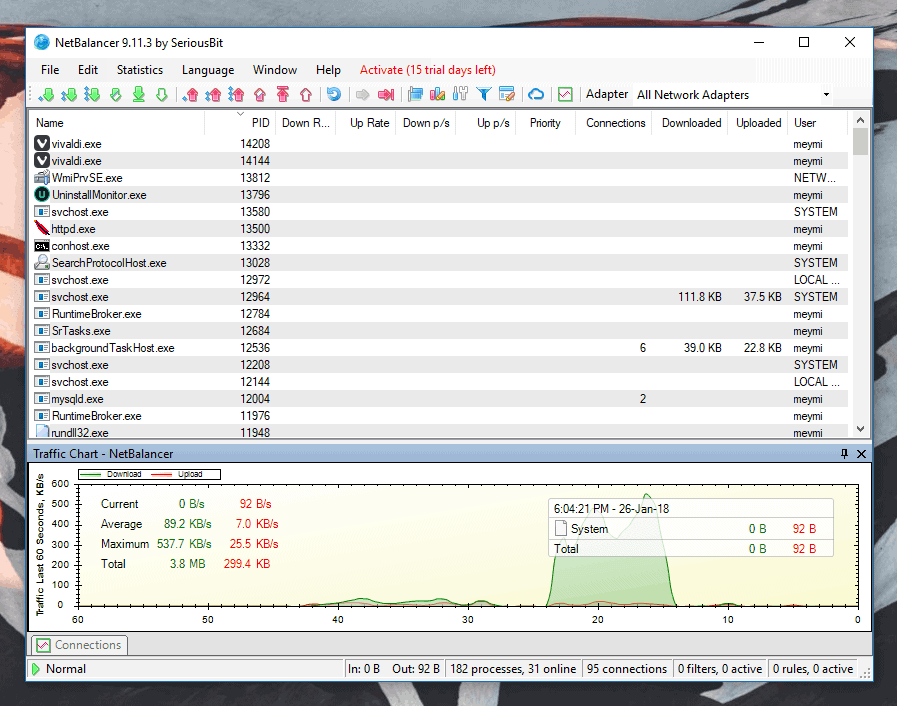Toggle the traffic chart toolbar icon

pos(565,94)
